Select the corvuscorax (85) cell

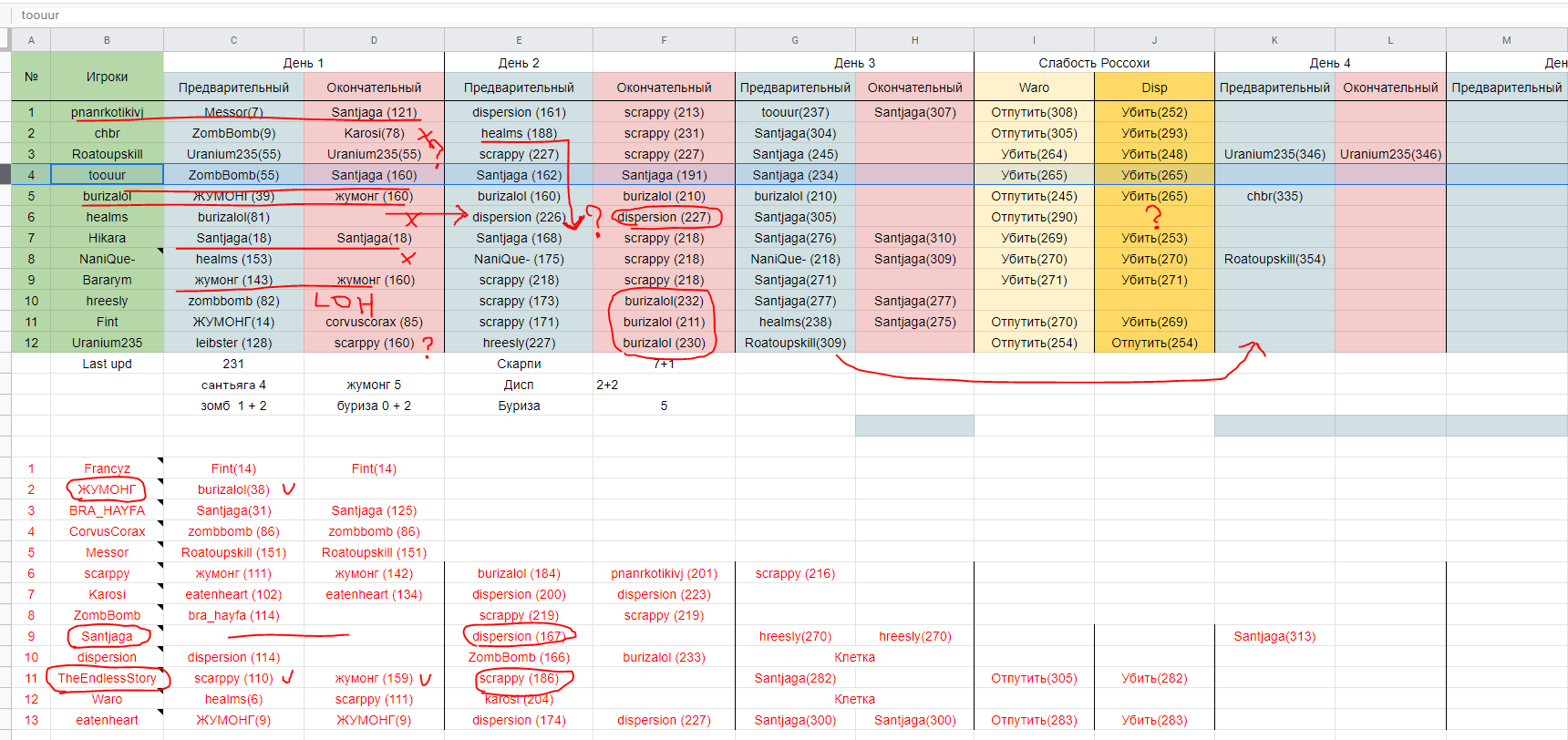[374, 322]
